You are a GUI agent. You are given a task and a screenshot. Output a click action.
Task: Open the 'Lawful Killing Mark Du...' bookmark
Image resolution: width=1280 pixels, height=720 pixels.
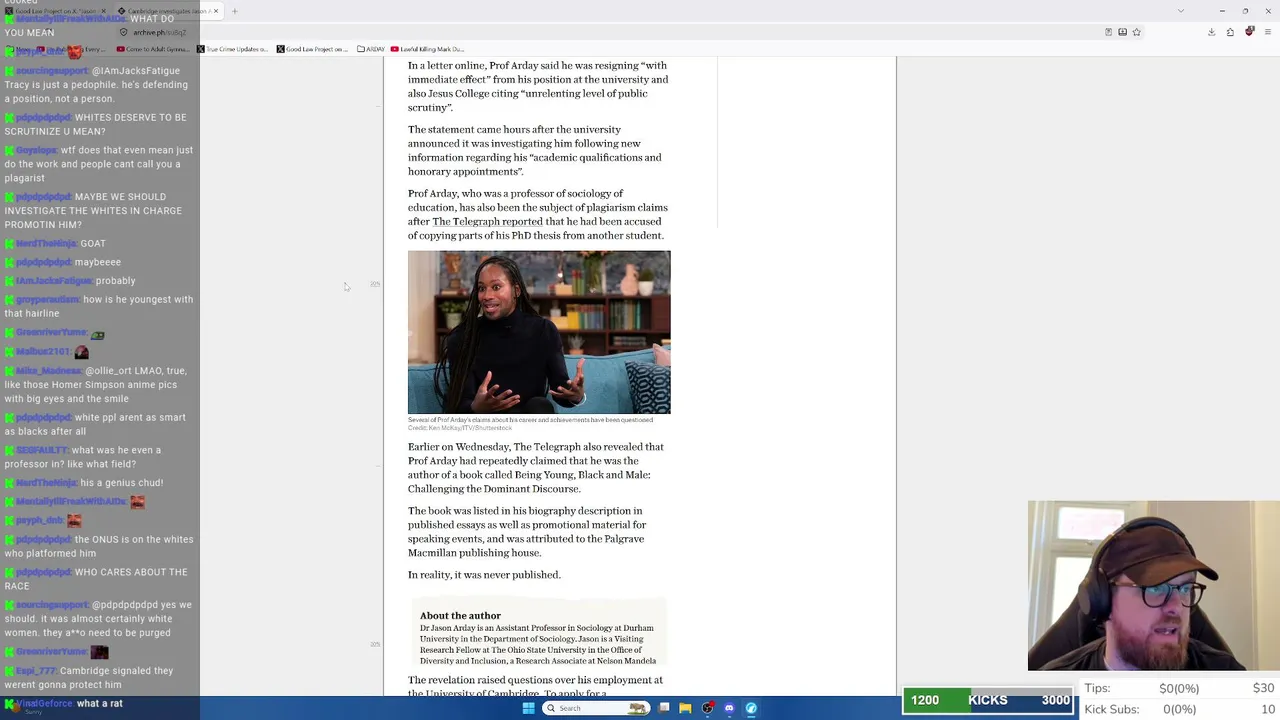(x=428, y=49)
